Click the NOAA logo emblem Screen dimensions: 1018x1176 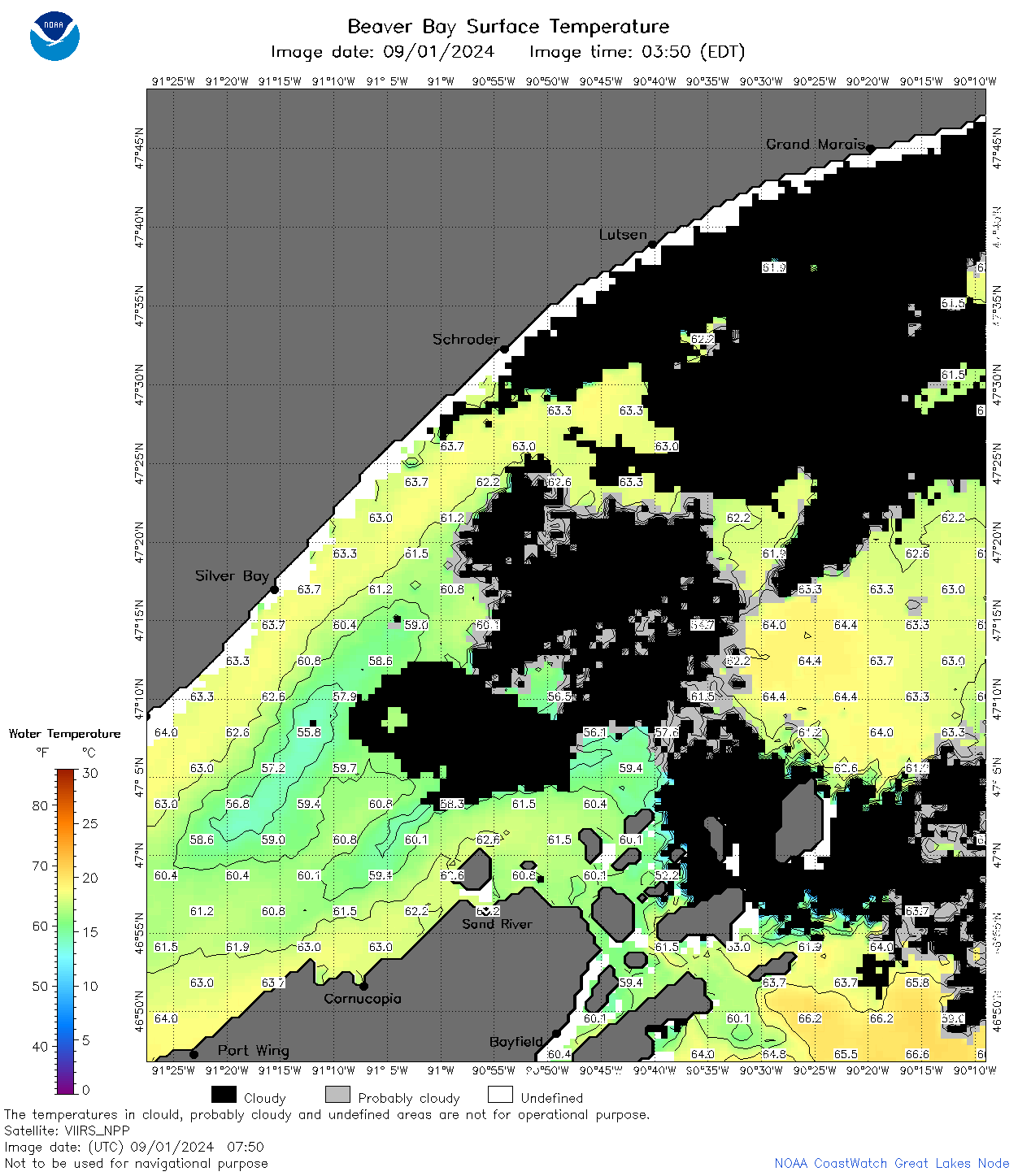coord(54,36)
